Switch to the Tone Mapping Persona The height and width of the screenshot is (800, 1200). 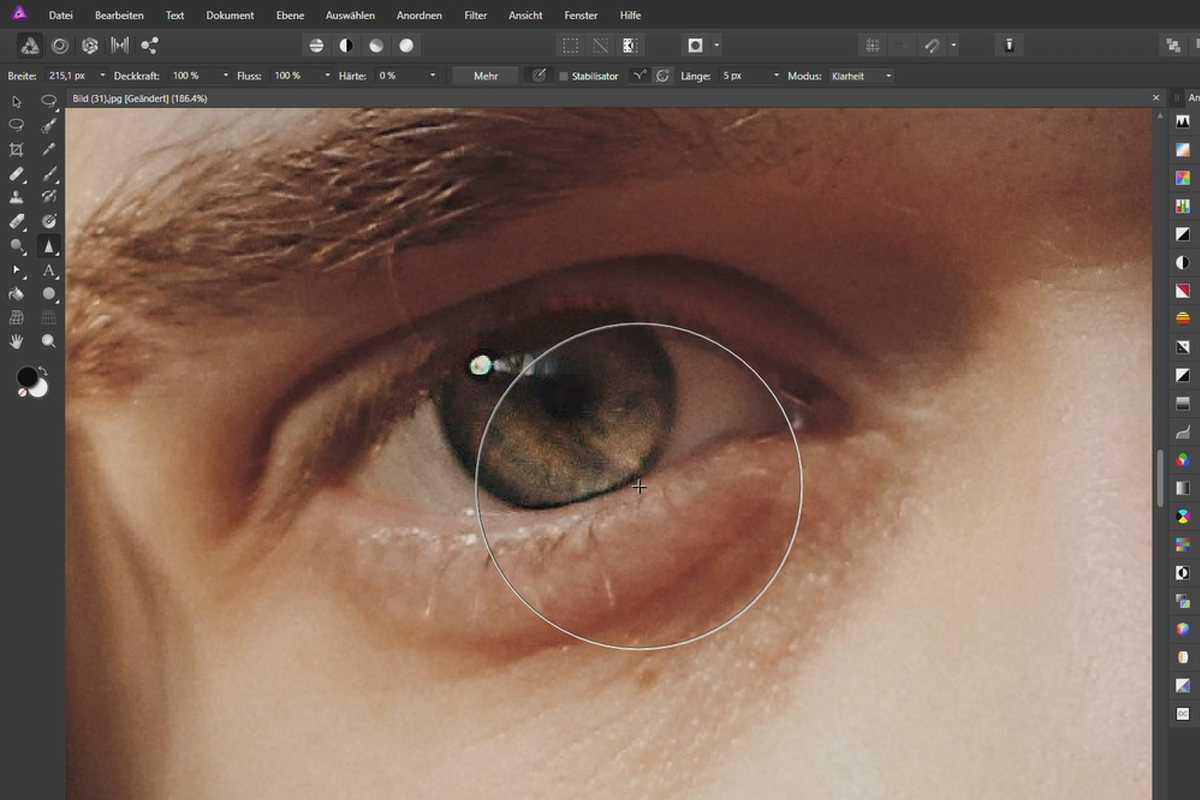tap(120, 45)
